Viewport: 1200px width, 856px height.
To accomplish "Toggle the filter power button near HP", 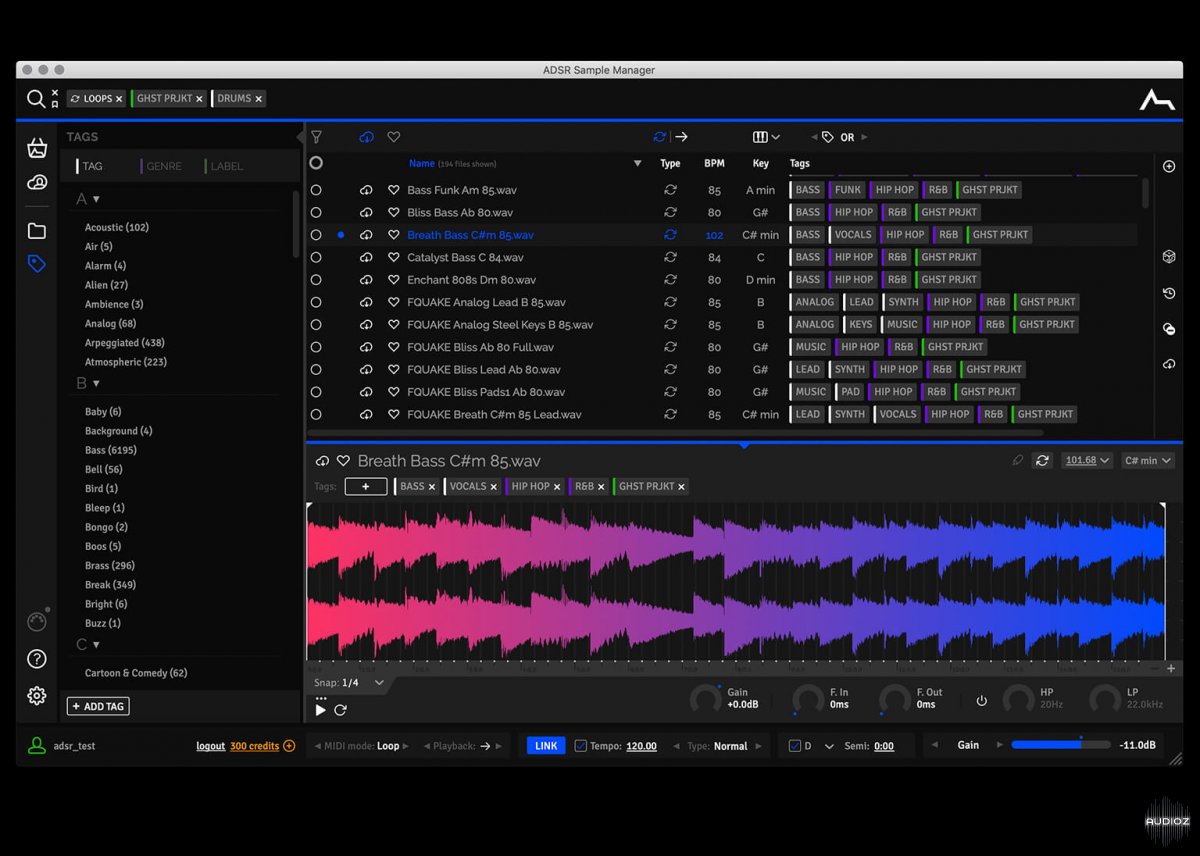I will pos(981,700).
